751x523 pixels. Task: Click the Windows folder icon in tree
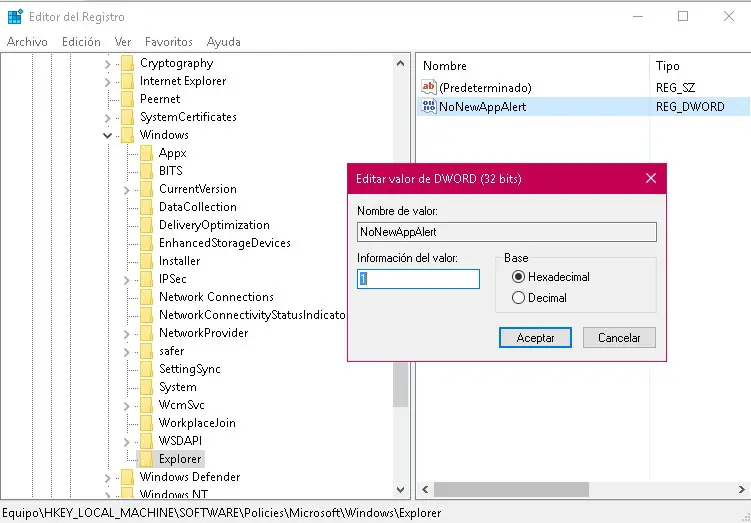click(127, 135)
